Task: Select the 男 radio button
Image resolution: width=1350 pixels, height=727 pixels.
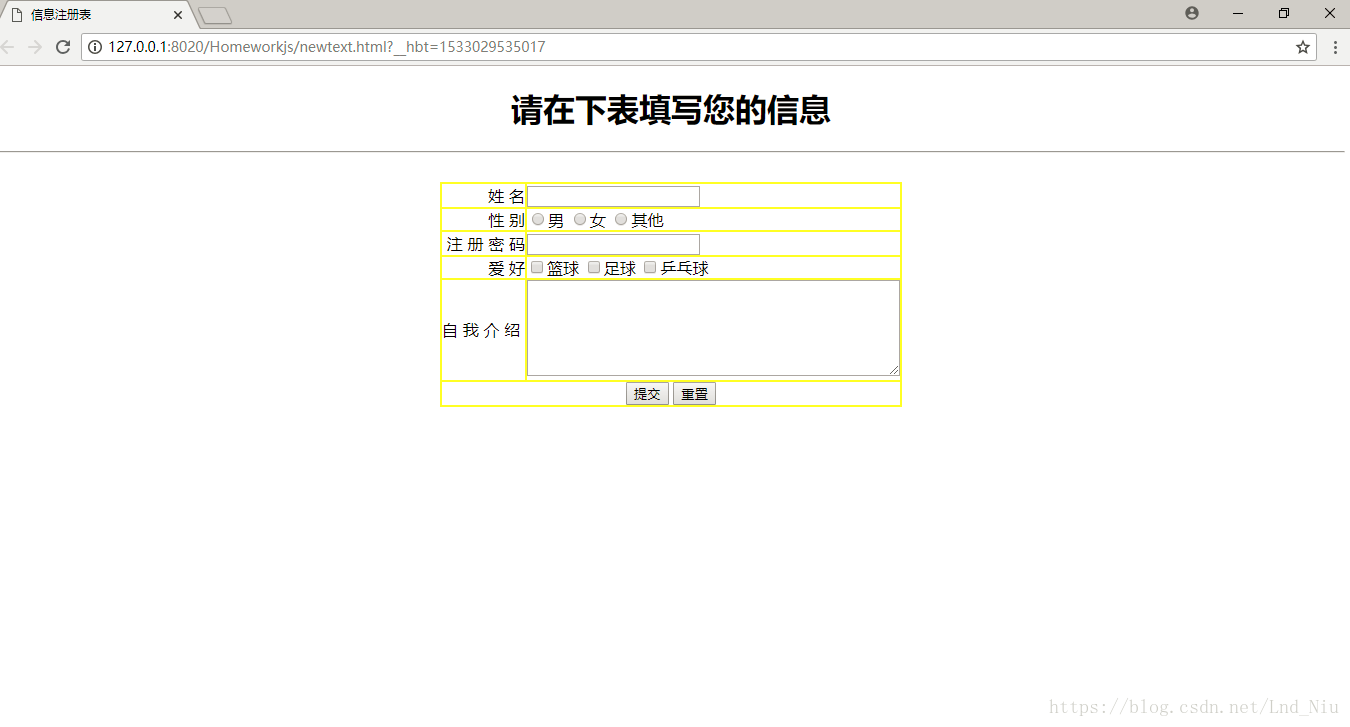Action: [538, 219]
